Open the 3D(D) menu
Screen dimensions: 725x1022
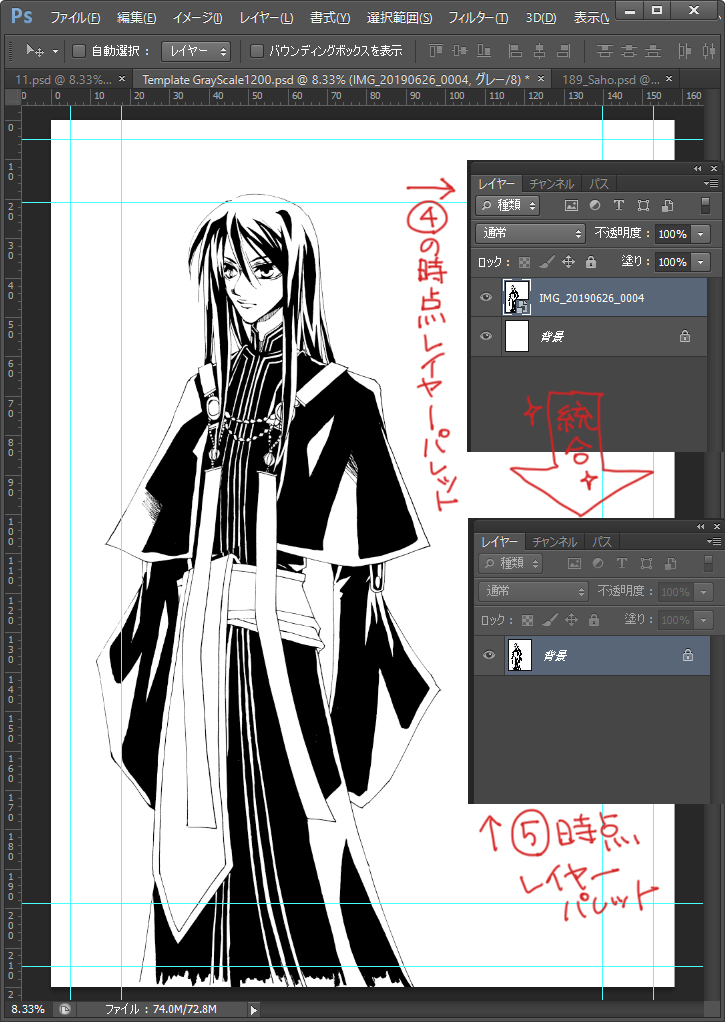click(x=541, y=18)
